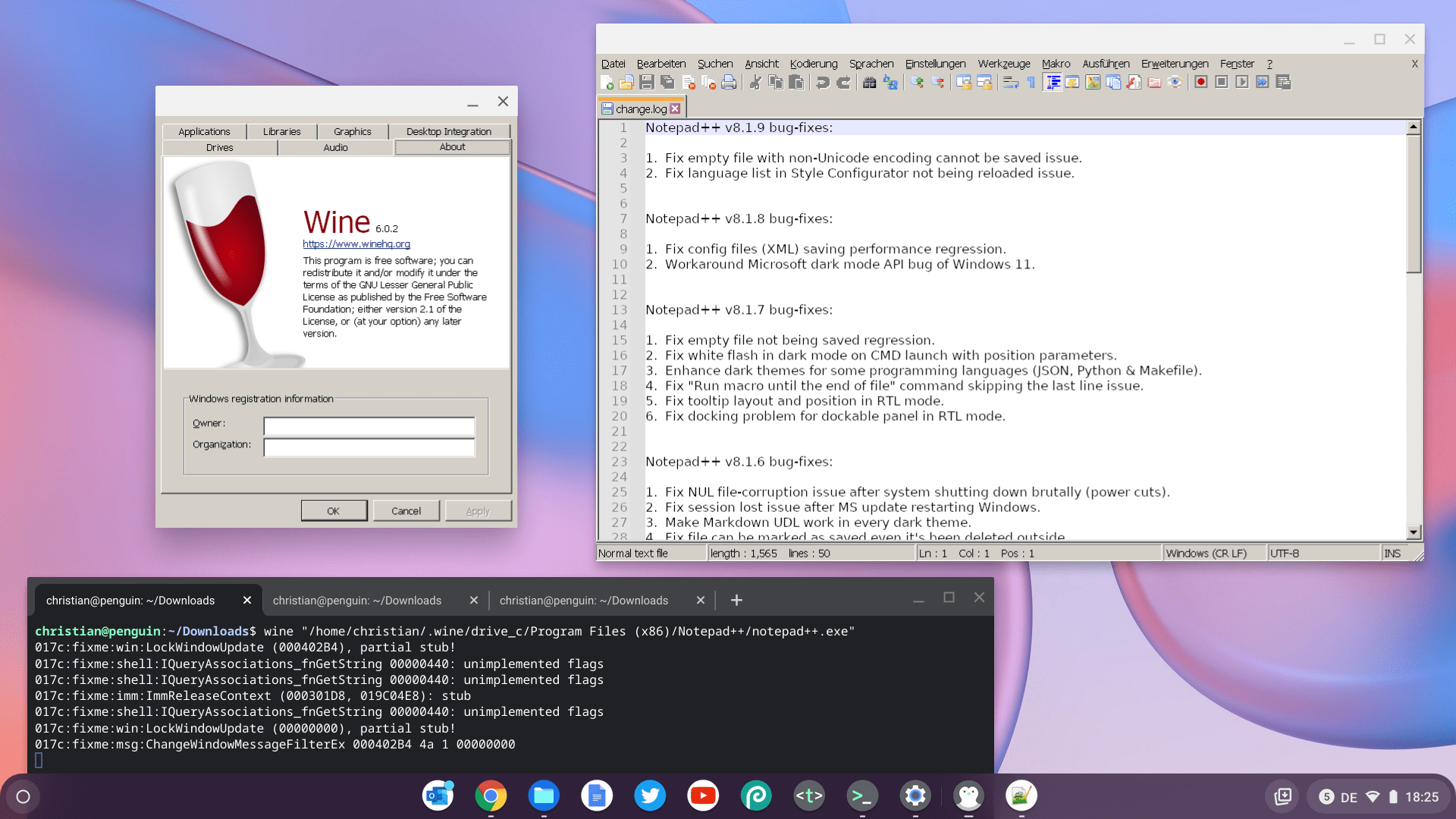This screenshot has height=819, width=1456.
Task: Open the Kodierung menu
Action: [x=814, y=64]
